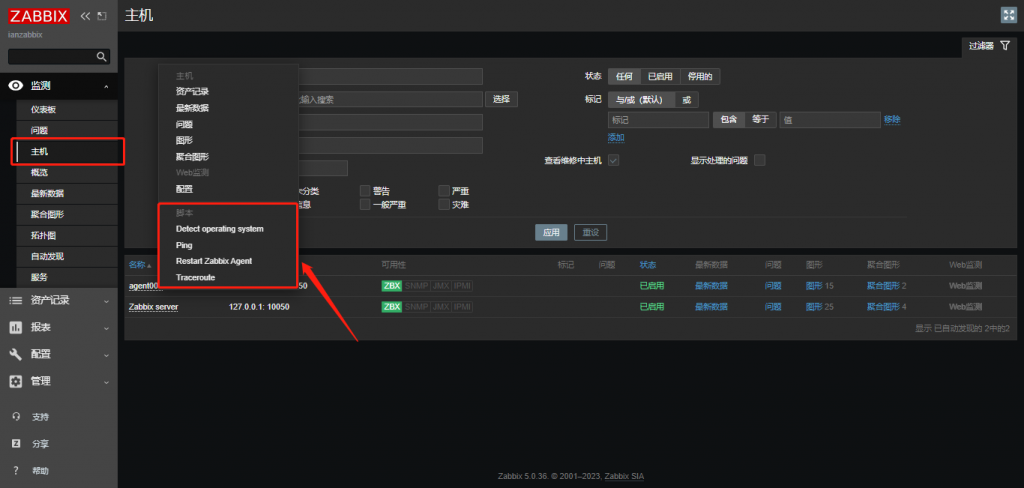Expand the 报表 sidebar section
Image resolution: width=1024 pixels, height=488 pixels.
coord(106,327)
